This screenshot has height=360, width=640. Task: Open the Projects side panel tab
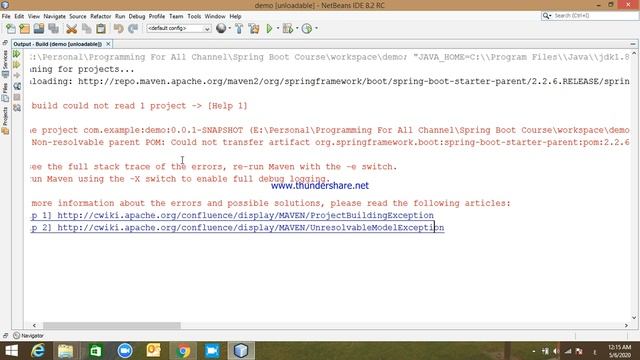coord(5,120)
